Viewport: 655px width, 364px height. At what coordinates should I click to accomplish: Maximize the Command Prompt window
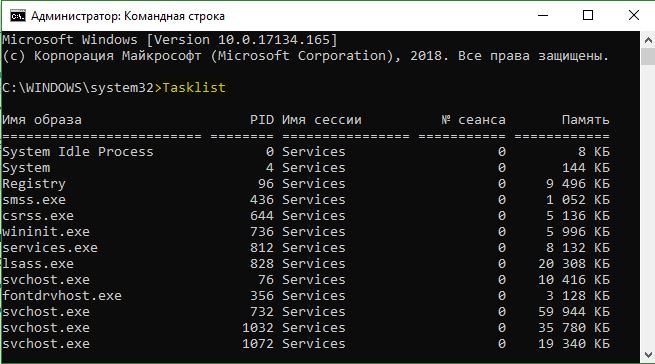pyautogui.click(x=588, y=15)
